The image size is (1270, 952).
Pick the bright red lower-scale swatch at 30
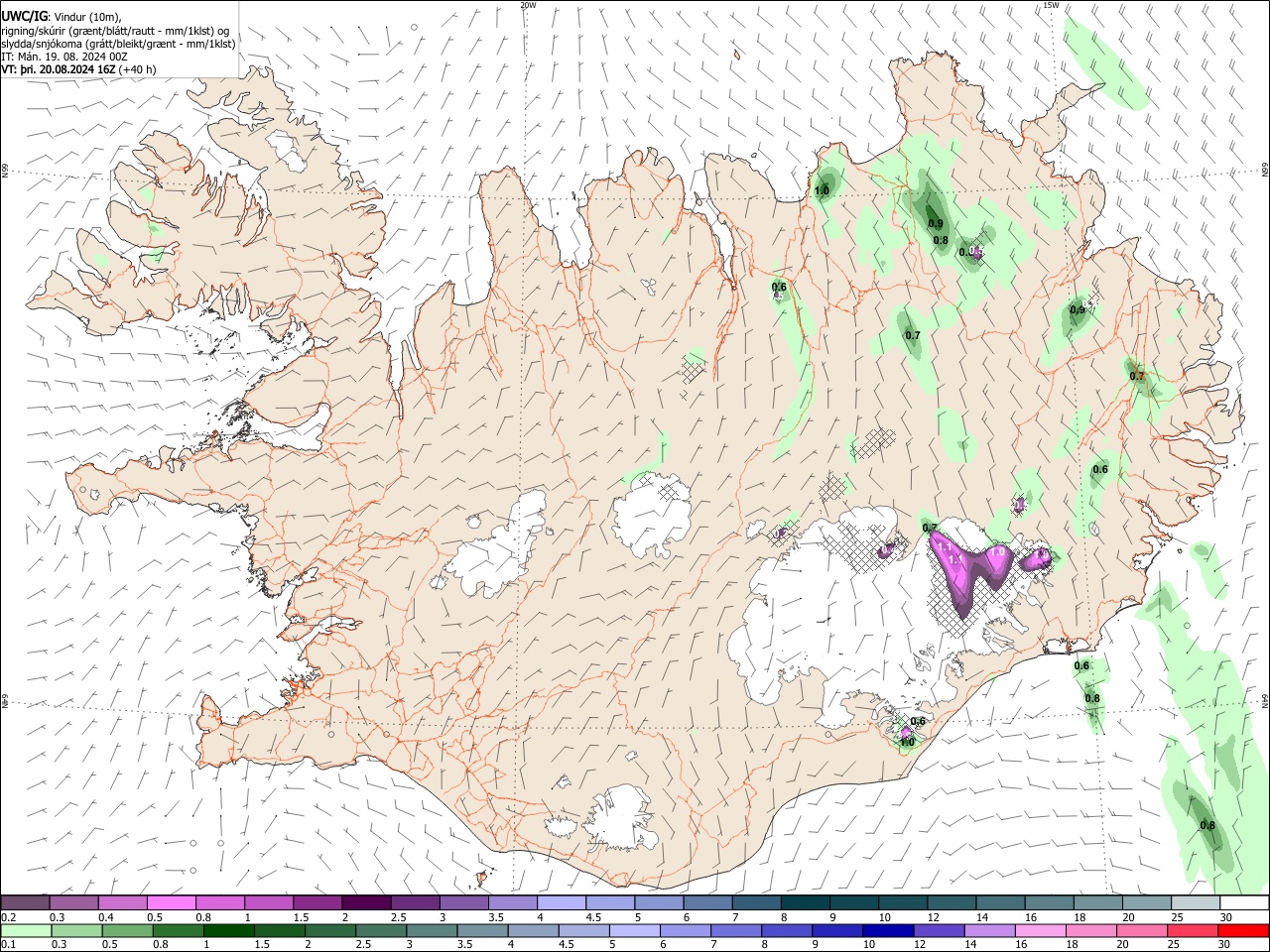1243,930
